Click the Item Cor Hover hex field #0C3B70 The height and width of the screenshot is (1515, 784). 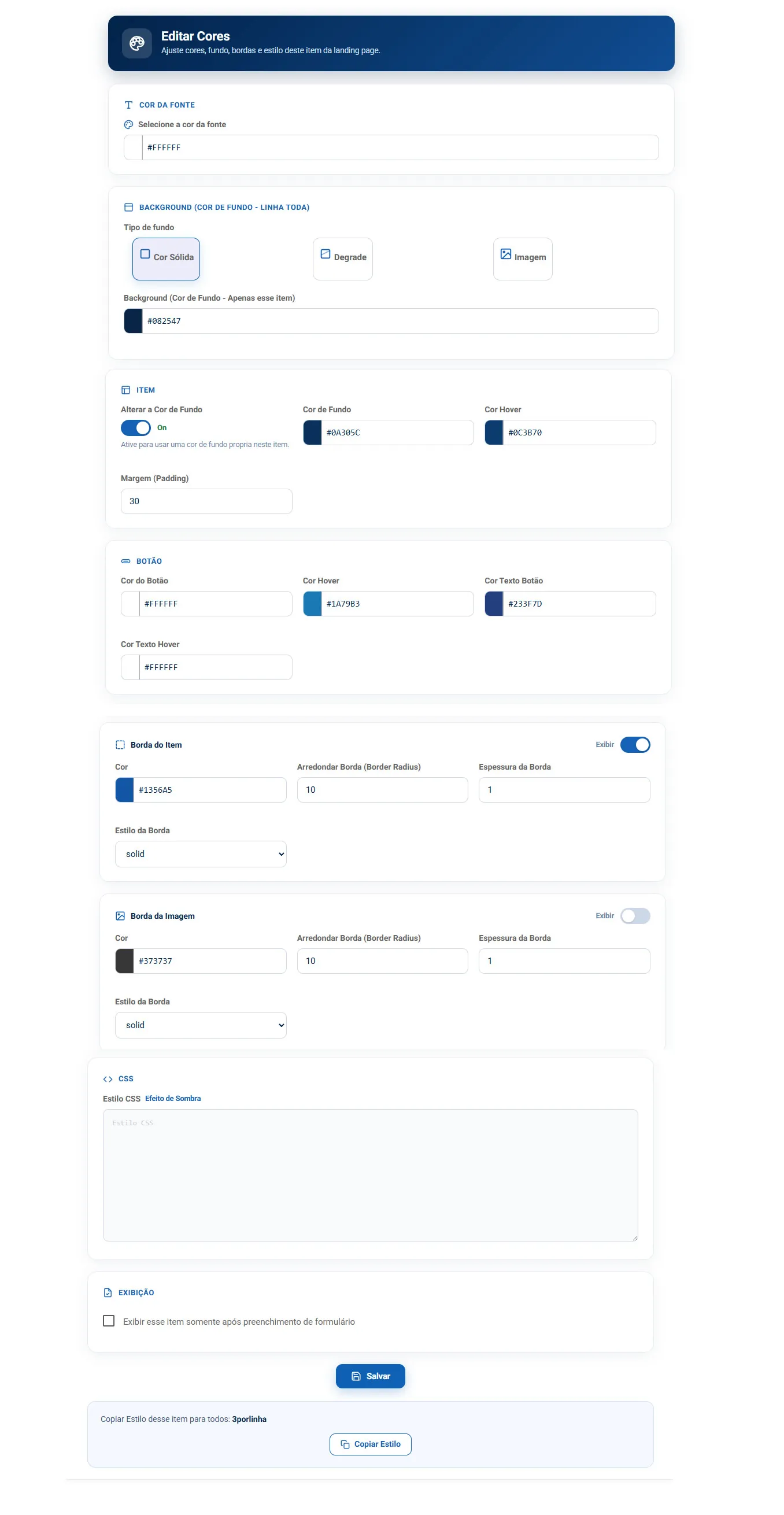coord(579,433)
